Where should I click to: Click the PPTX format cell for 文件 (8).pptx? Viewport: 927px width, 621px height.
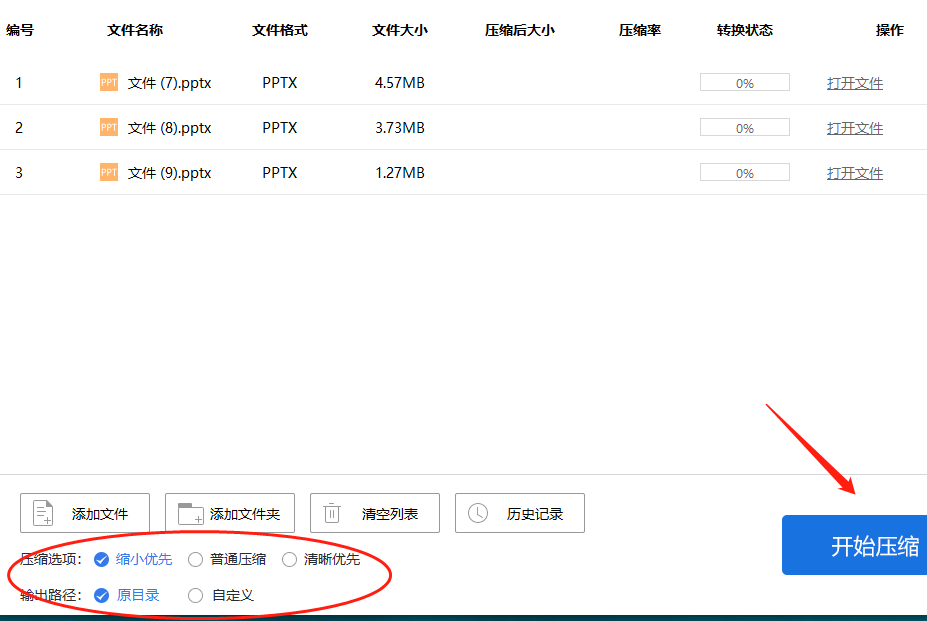point(280,128)
